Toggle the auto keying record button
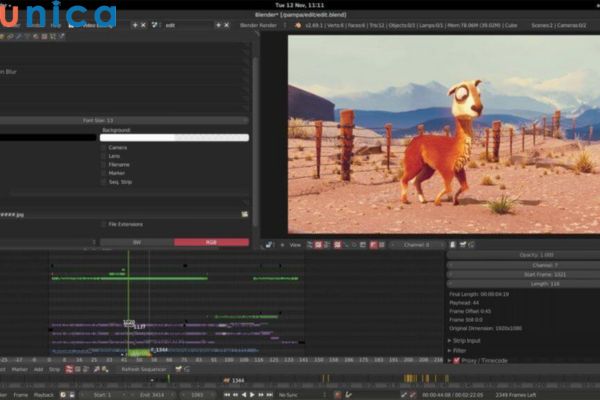Image resolution: width=600 pixels, height=400 pixels. tap(338, 395)
